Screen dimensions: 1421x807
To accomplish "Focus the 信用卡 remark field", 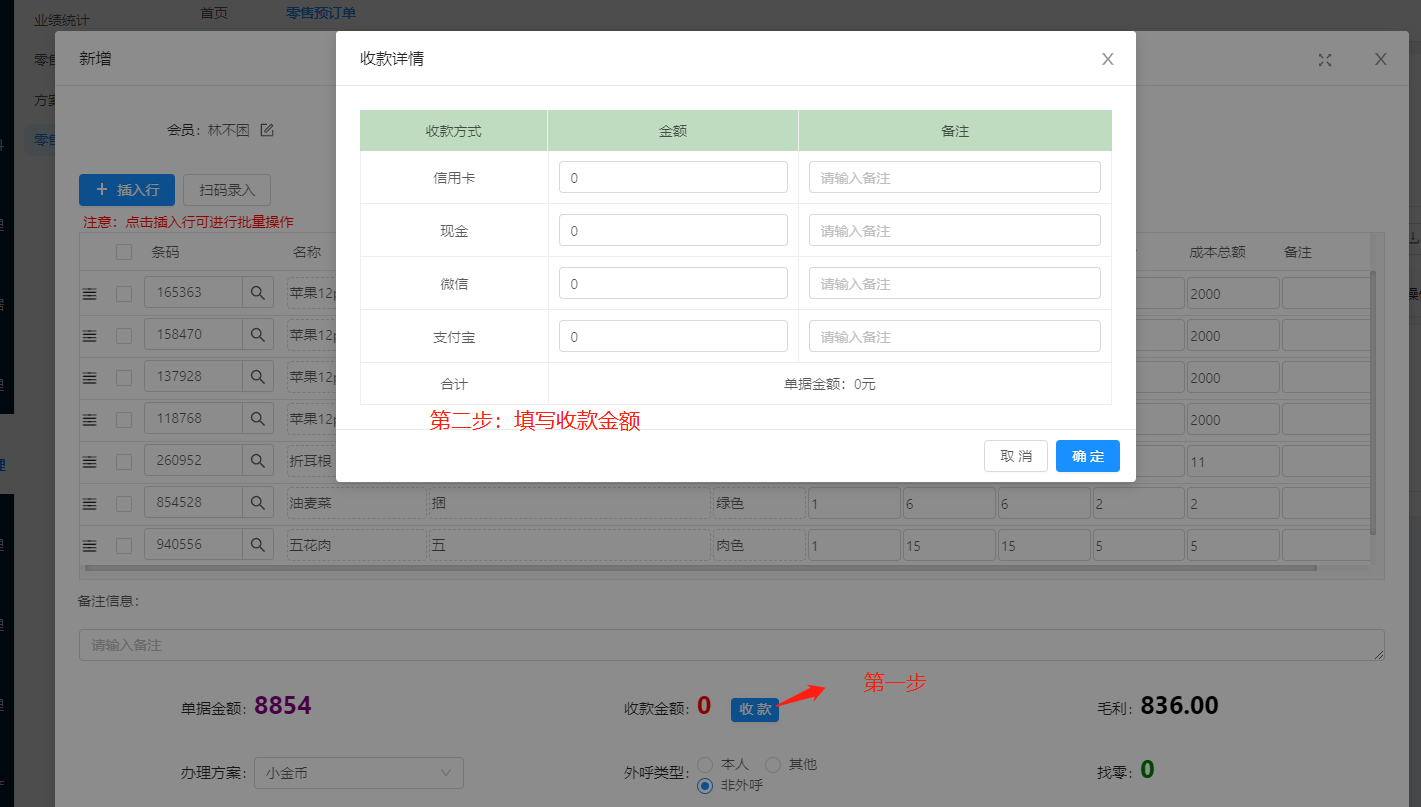I will click(x=955, y=178).
